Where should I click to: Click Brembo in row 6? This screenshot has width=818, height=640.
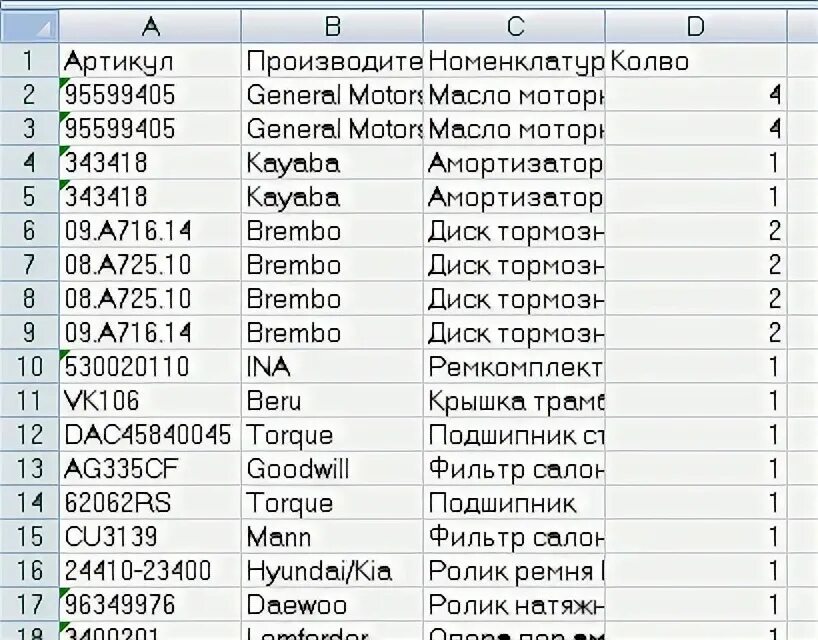click(332, 231)
